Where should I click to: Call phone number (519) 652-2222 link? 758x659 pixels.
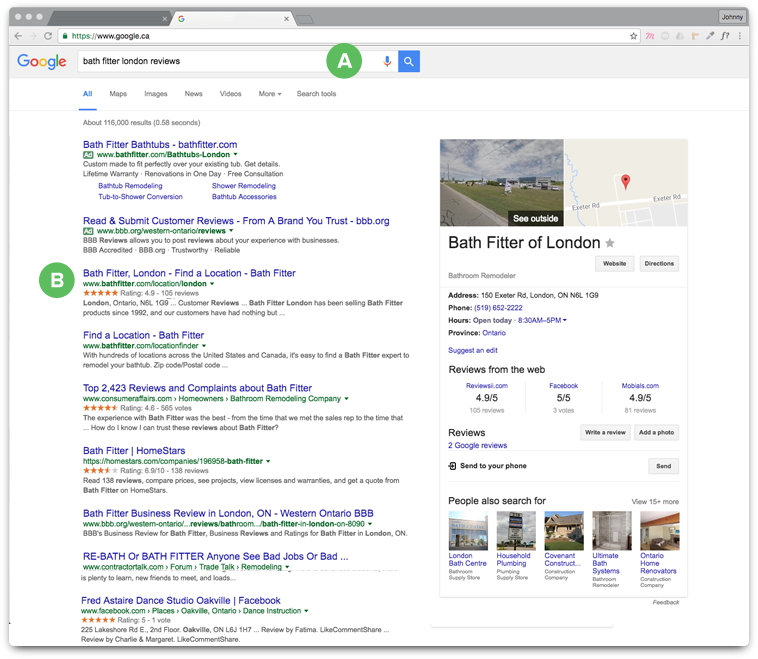(498, 308)
